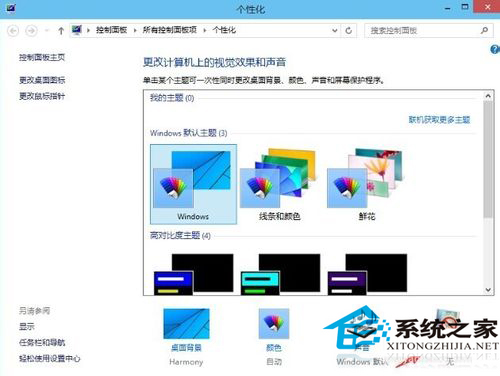Open 颜色 color settings icon

pos(274,323)
